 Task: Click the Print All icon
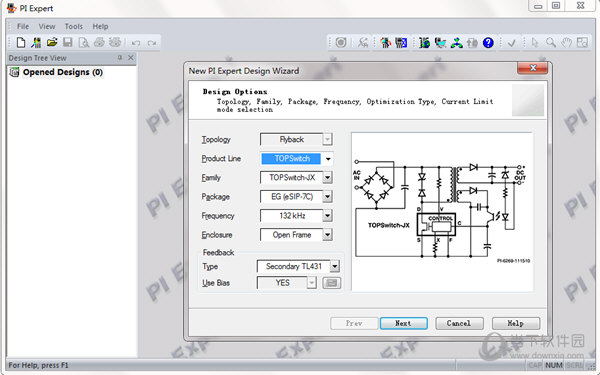[115, 42]
